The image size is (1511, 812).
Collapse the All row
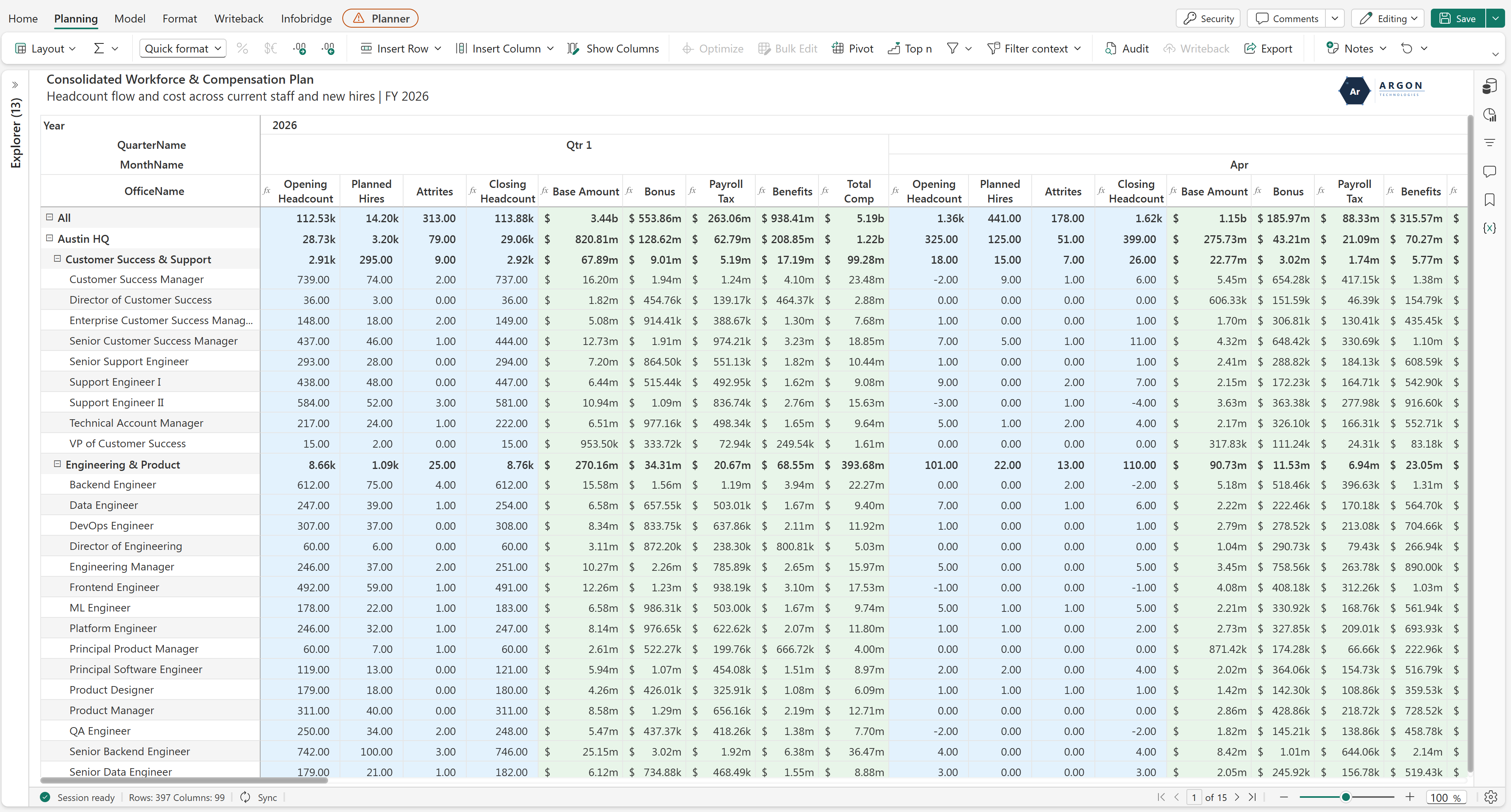tap(50, 218)
